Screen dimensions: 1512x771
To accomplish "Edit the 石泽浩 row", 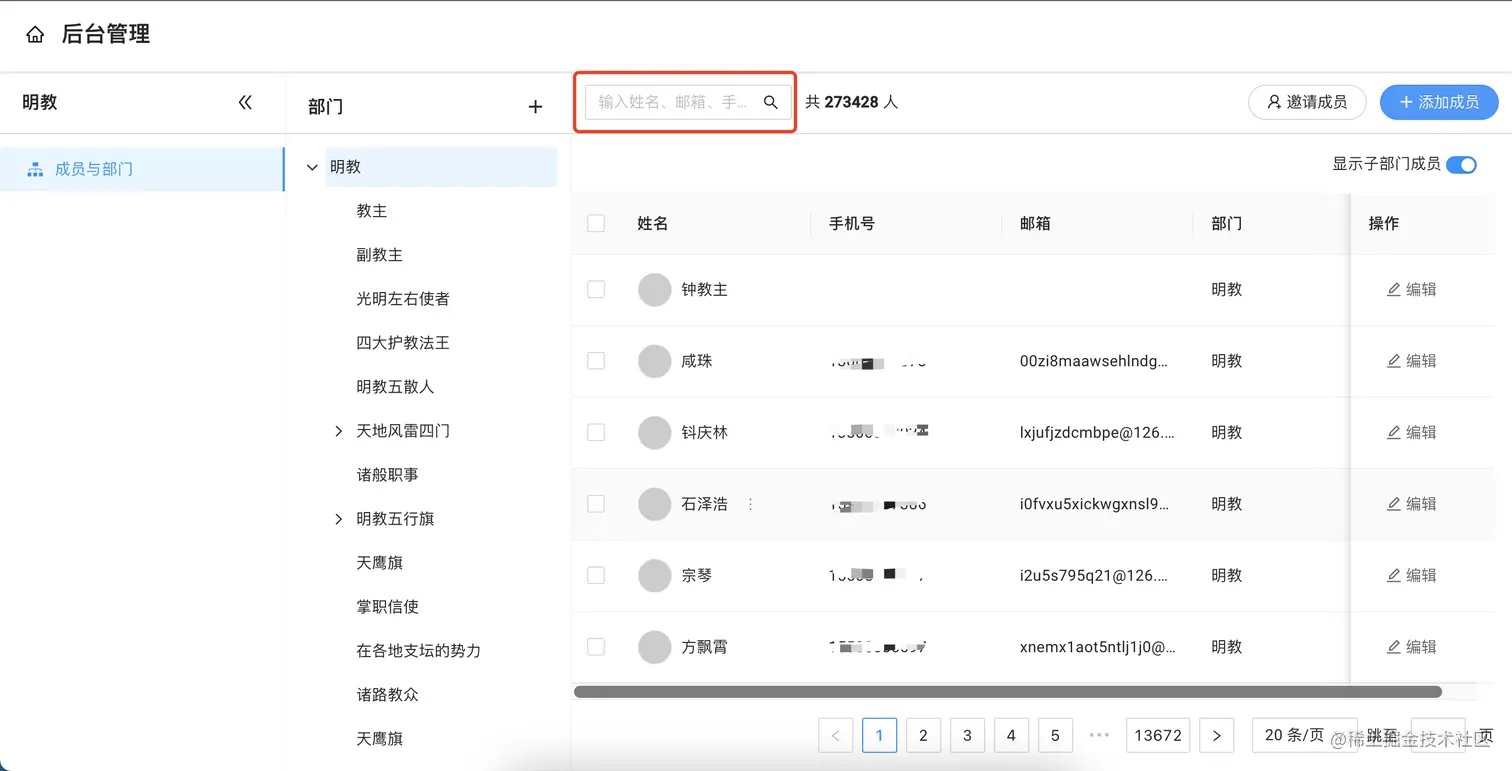I will (x=1411, y=504).
